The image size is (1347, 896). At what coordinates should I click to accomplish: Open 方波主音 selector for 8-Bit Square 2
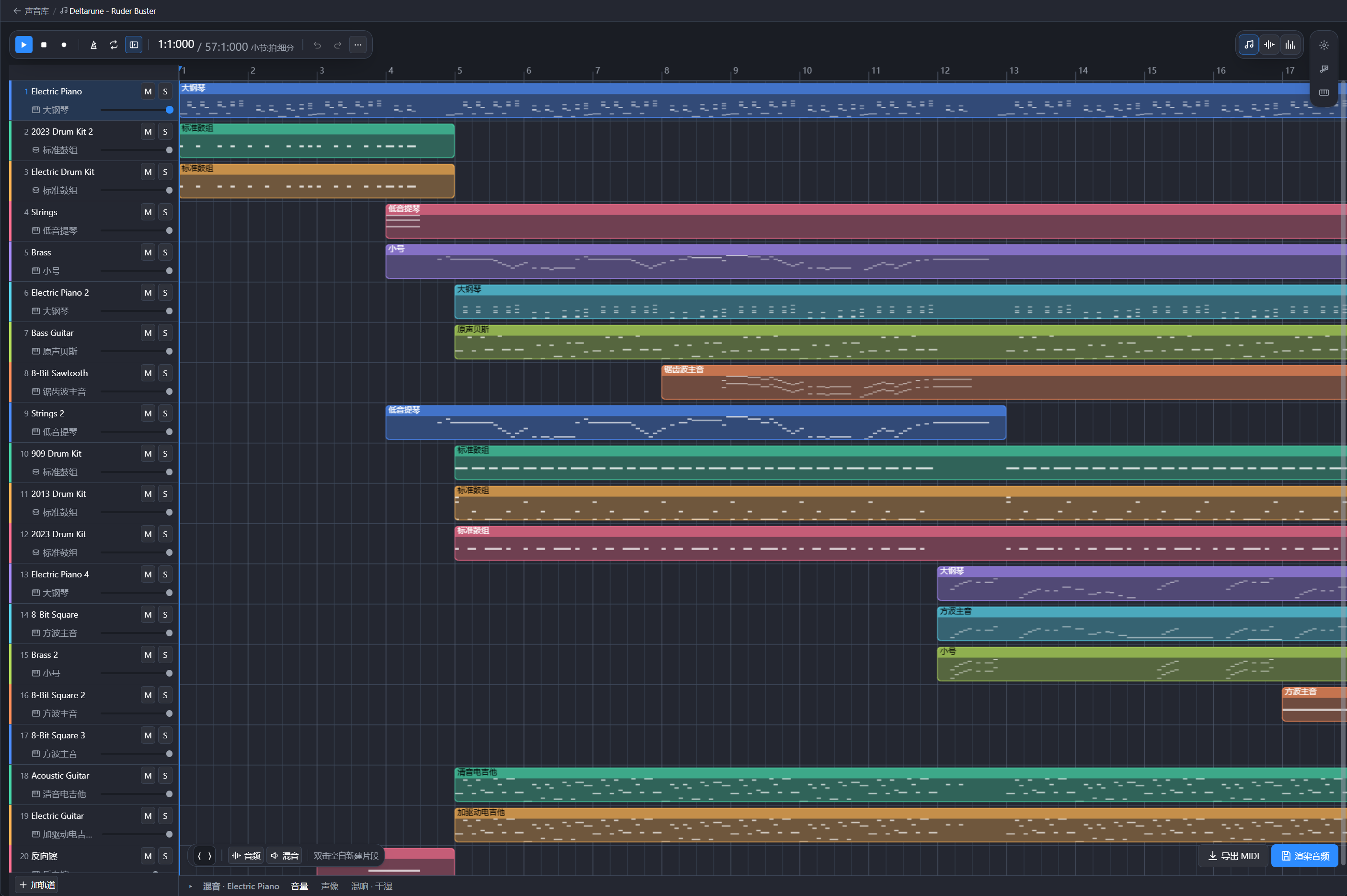click(x=54, y=714)
